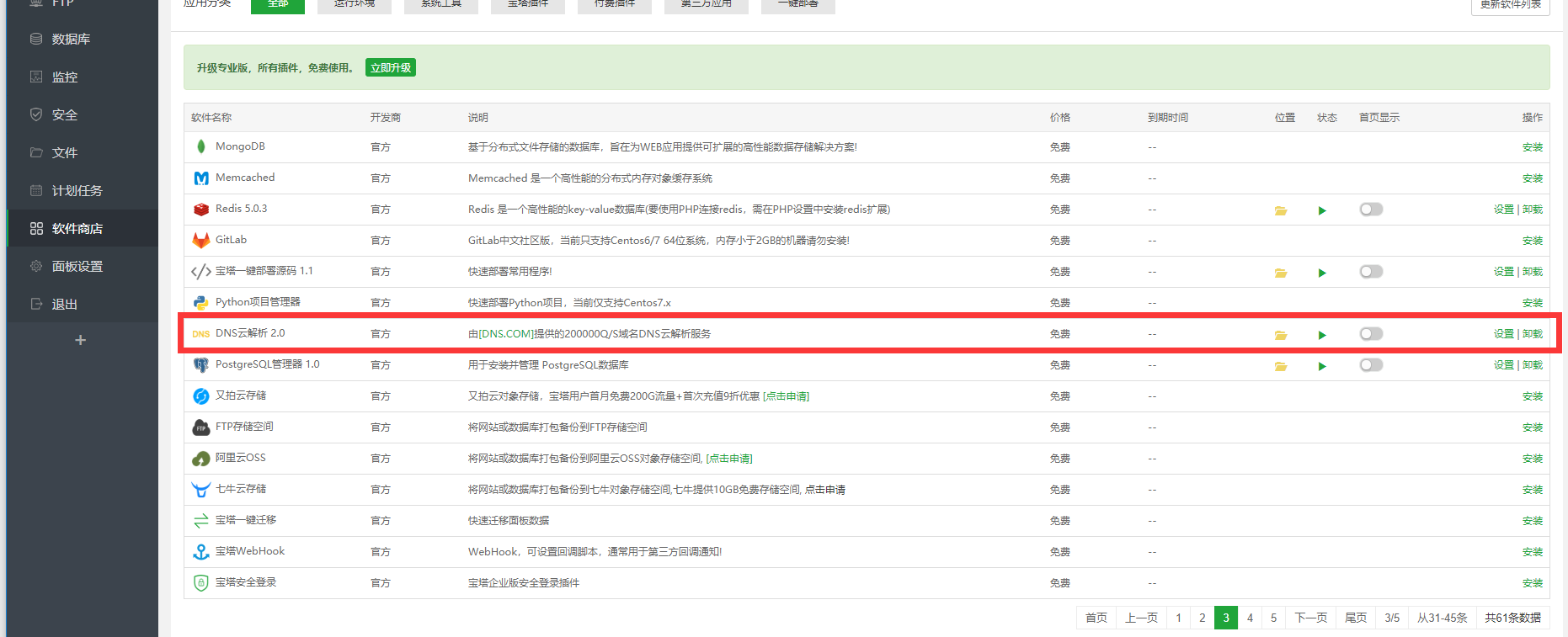Screen dimensions: 1568x637
Task: Go to 下一页 in pagination
Action: 1310,618
